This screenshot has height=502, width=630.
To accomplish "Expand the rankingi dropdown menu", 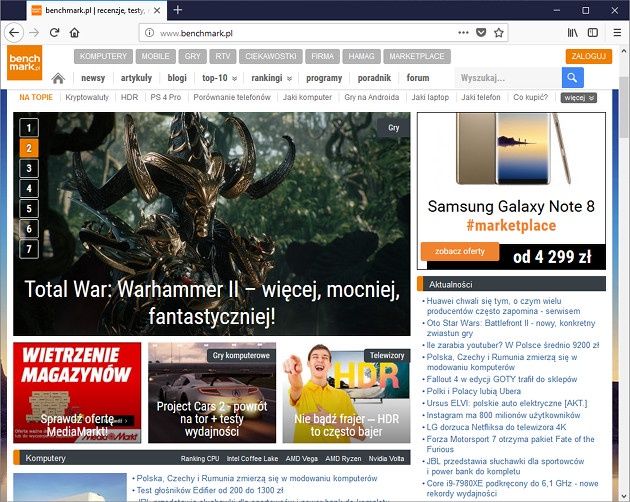I will point(272,78).
